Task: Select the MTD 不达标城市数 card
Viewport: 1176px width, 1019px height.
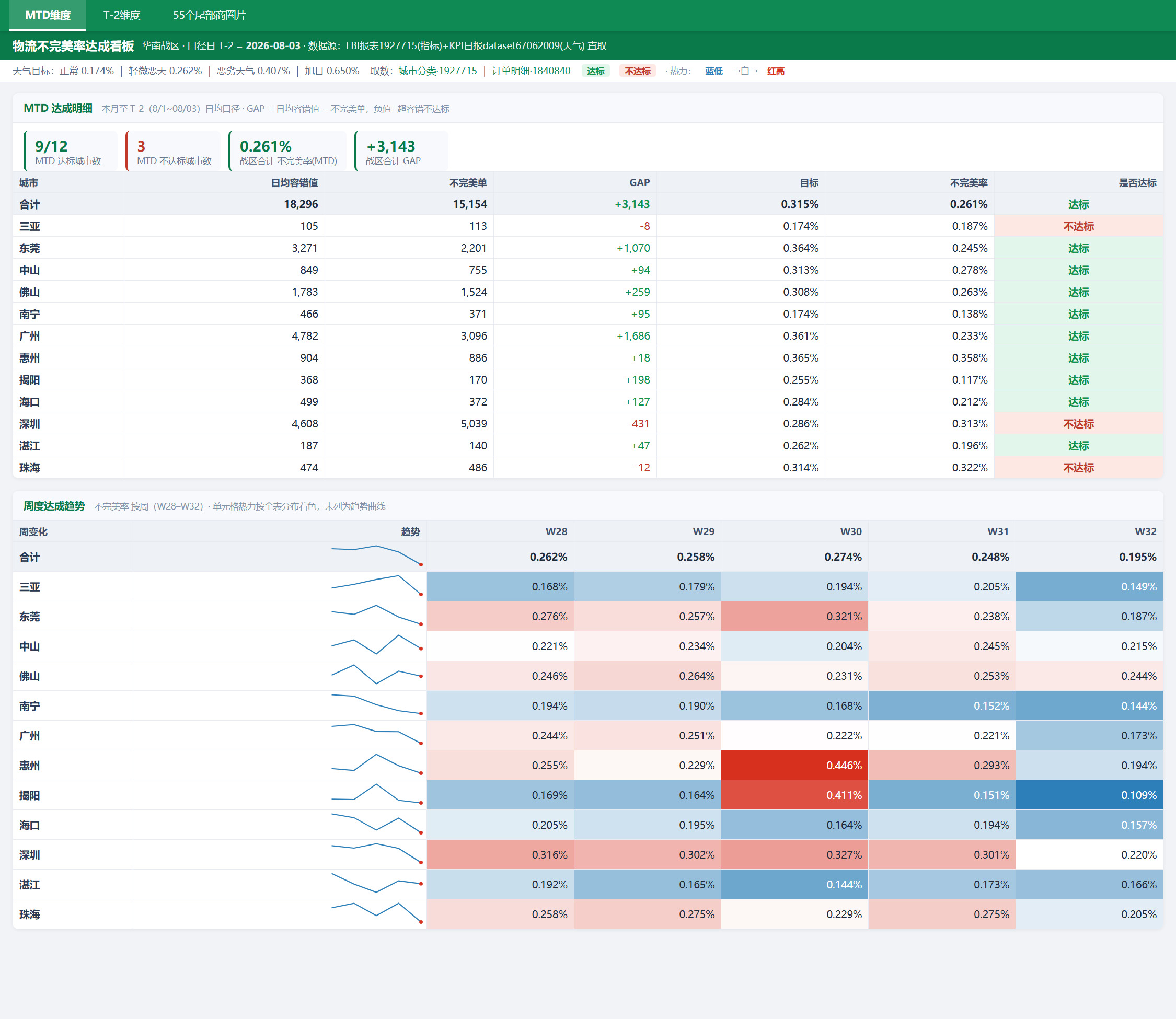Action: pos(173,151)
